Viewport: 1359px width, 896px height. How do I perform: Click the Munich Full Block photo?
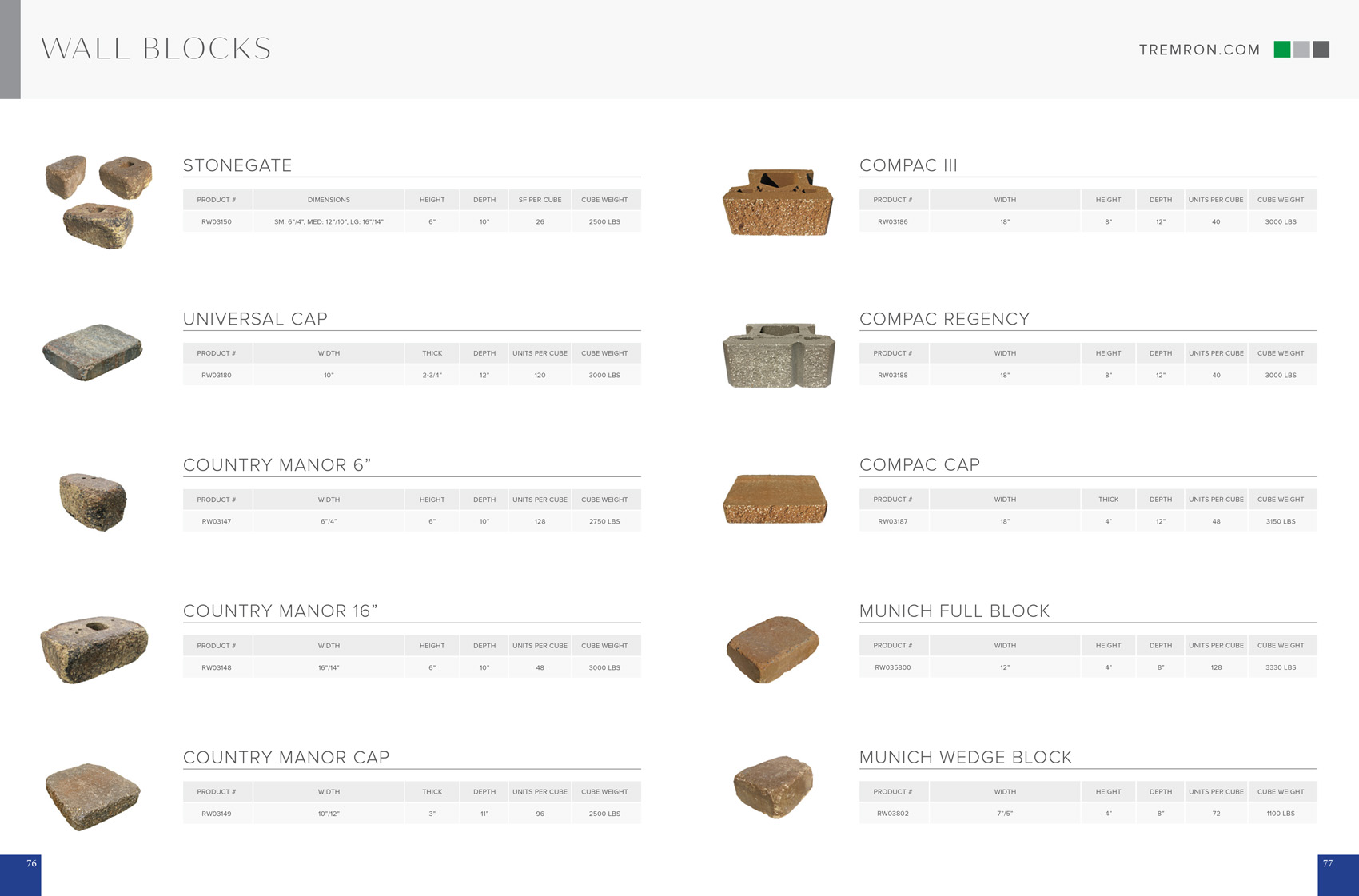point(773,649)
